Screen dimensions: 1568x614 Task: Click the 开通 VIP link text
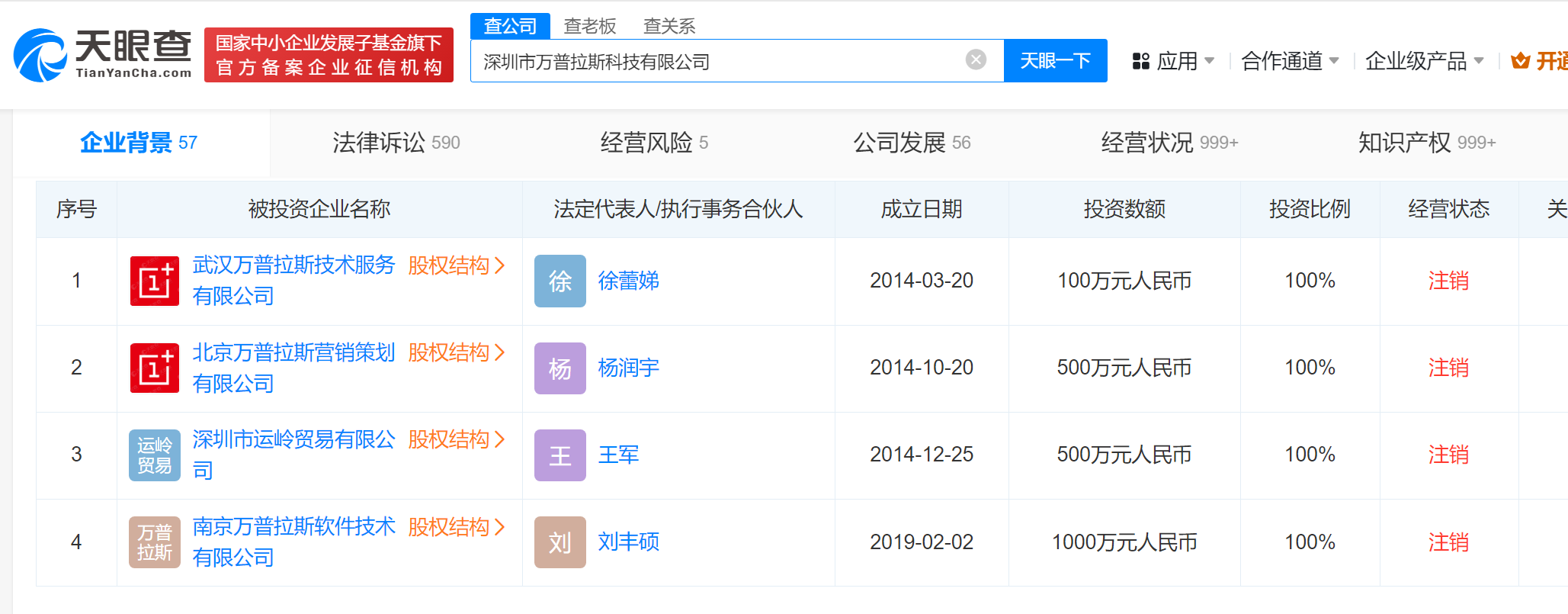[1551, 60]
